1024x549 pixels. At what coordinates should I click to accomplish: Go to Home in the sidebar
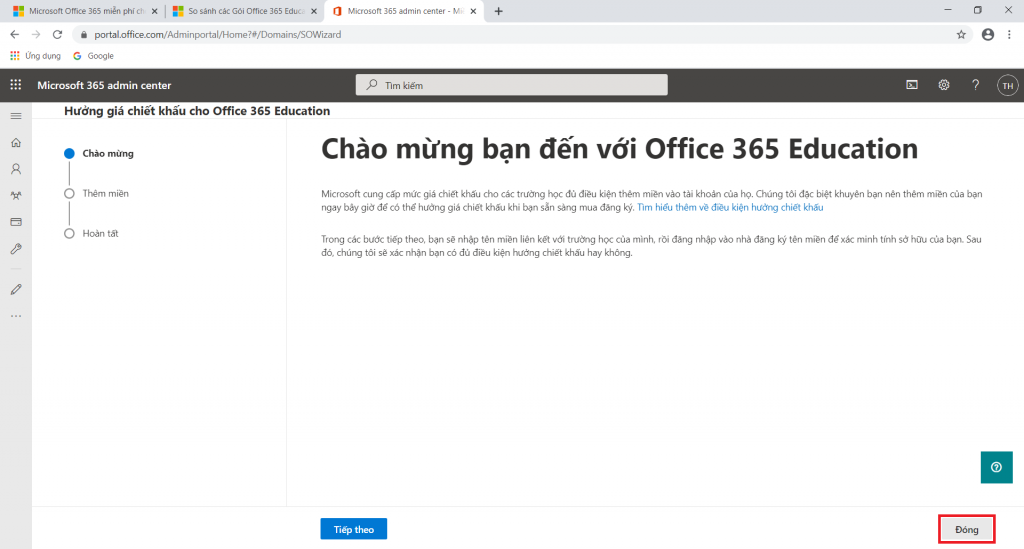point(16,142)
